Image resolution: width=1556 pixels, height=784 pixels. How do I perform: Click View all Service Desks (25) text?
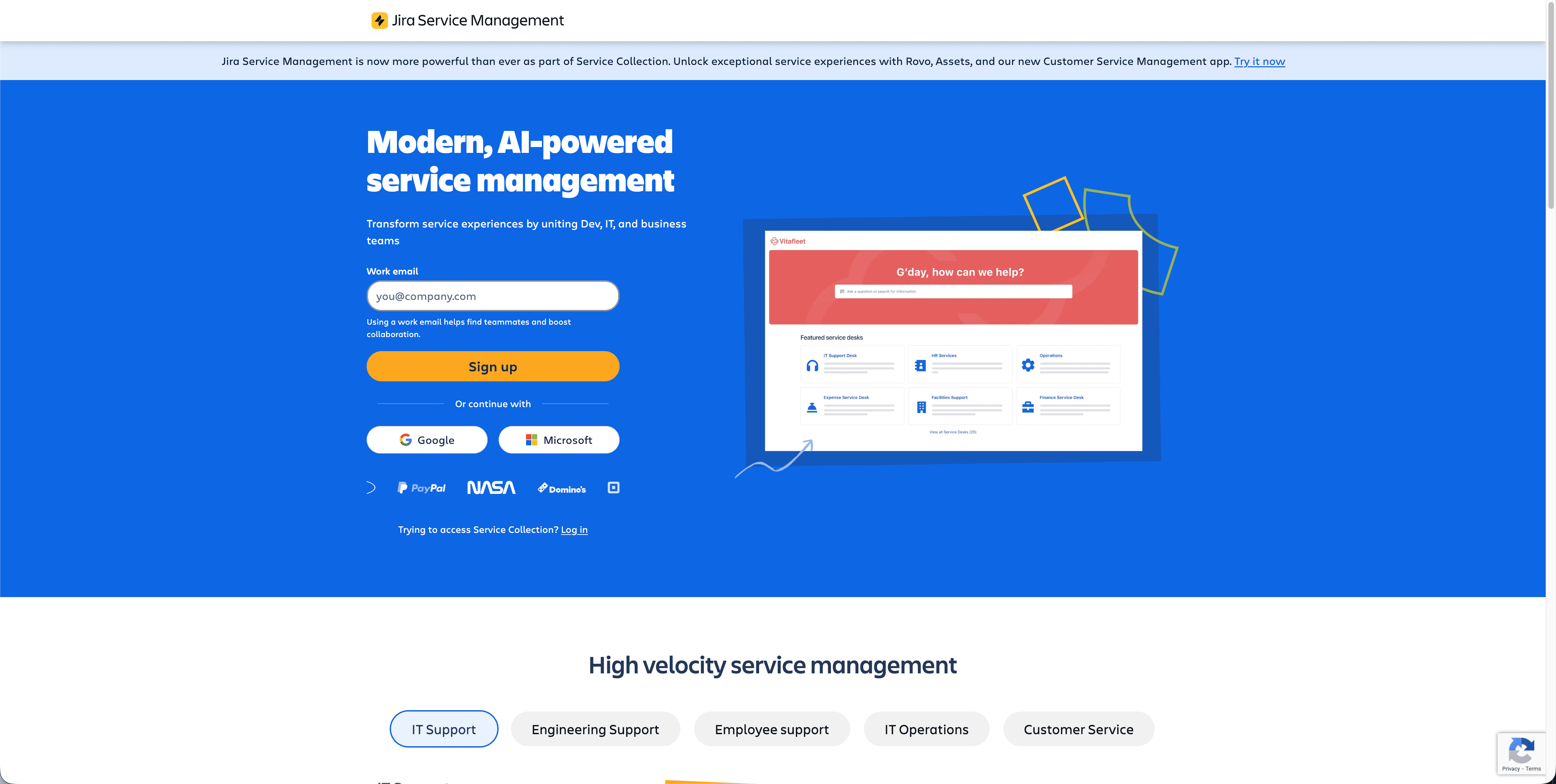[x=953, y=432]
